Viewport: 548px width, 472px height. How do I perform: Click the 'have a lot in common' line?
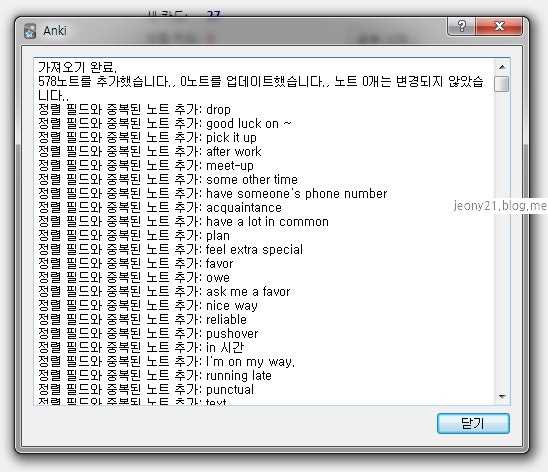[183, 221]
